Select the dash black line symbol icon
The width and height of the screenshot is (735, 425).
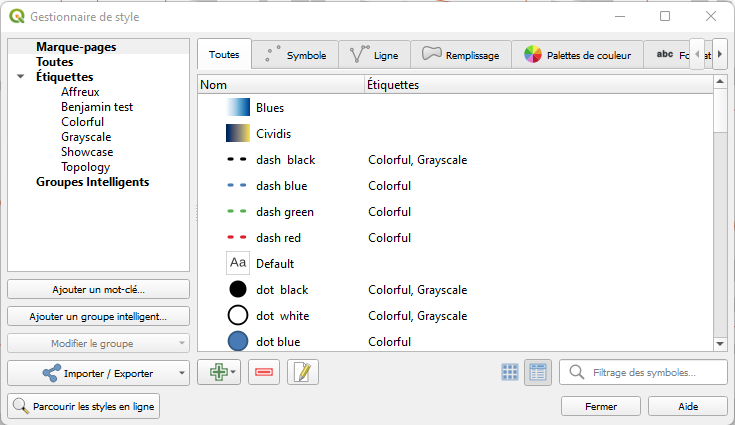(237, 160)
